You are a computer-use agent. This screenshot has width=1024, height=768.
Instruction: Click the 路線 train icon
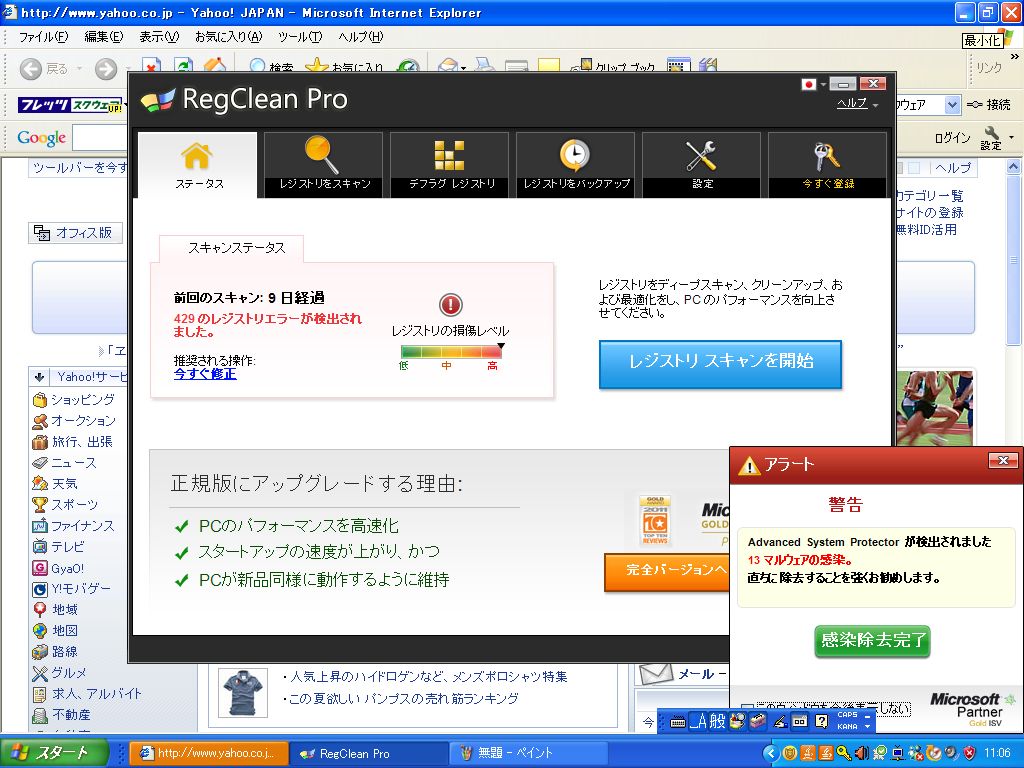tap(40, 652)
